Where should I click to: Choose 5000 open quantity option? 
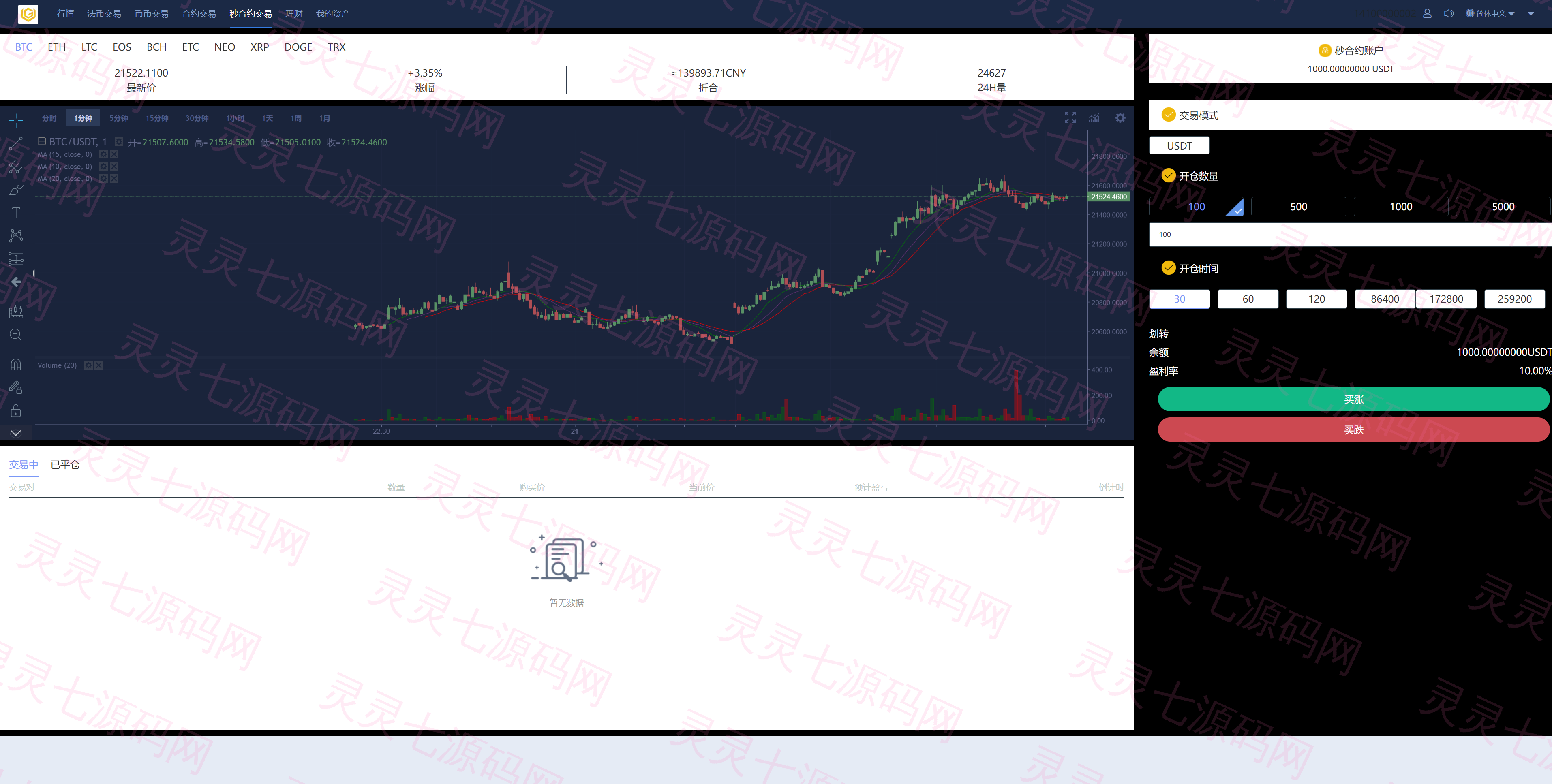point(1503,207)
